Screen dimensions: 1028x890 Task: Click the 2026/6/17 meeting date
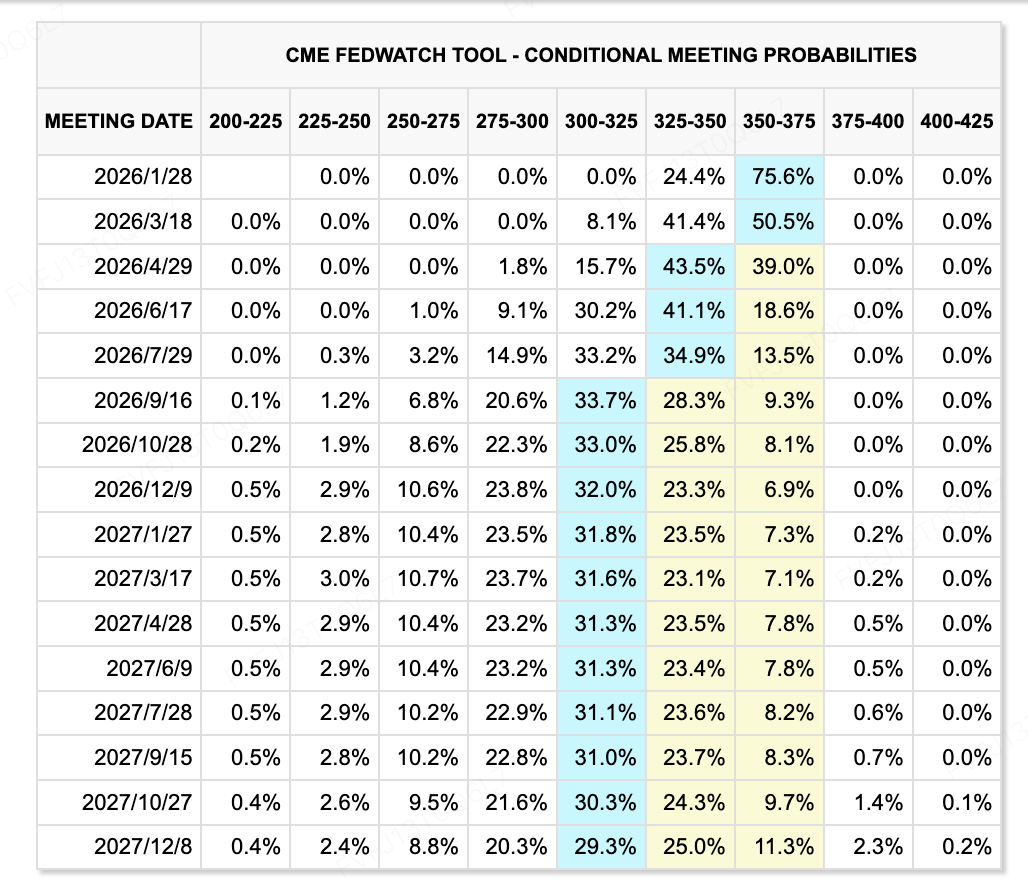[x=143, y=311]
